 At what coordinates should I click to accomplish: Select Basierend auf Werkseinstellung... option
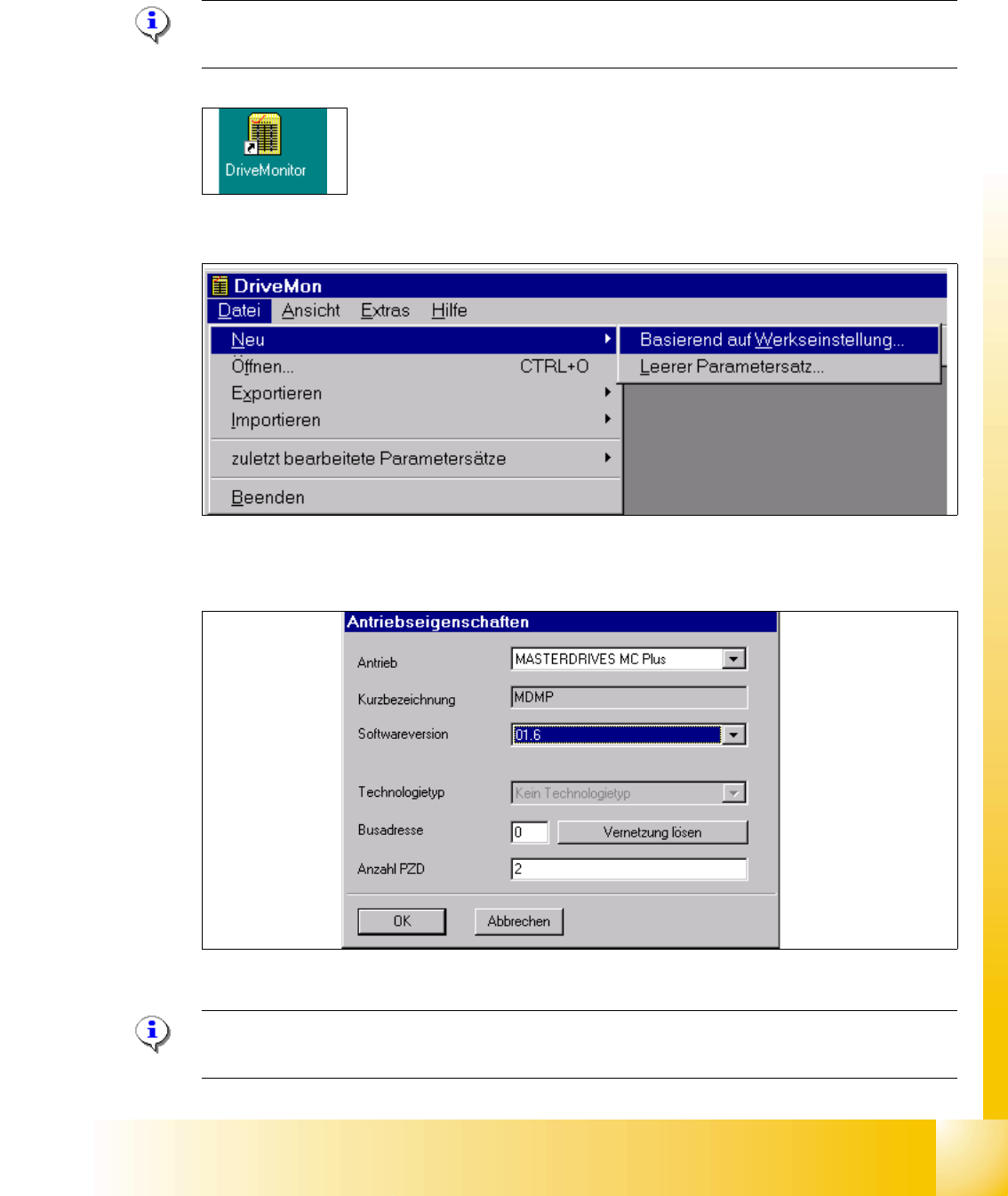(779, 340)
